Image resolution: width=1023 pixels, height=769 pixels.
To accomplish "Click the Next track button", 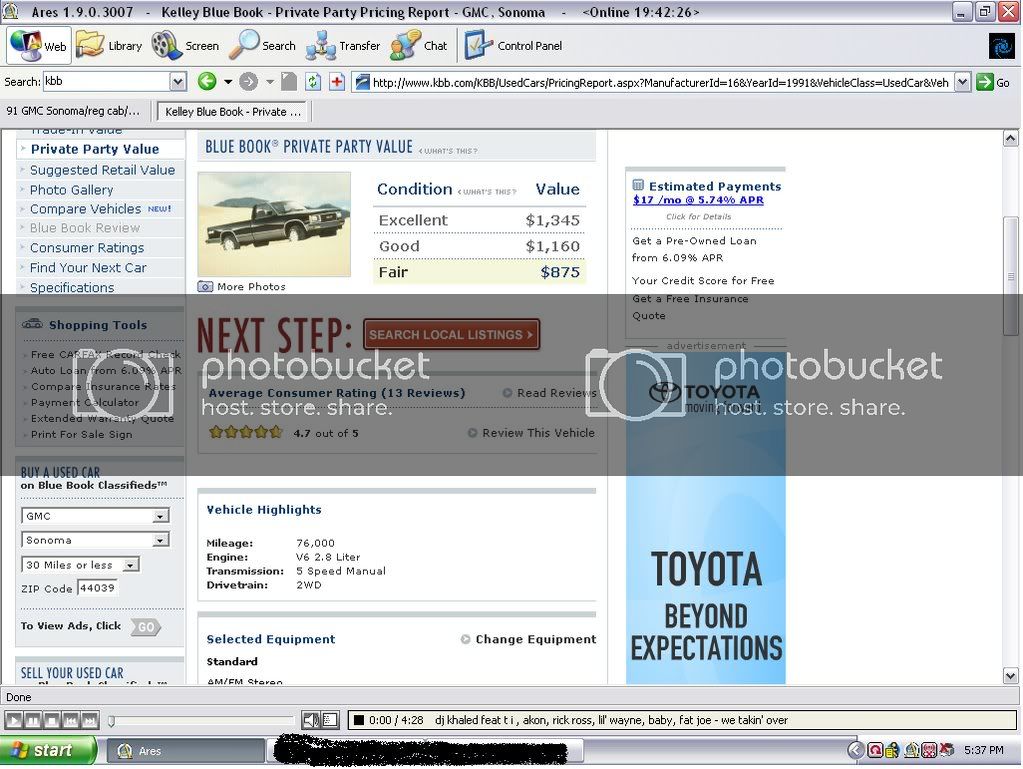I will coord(90,720).
